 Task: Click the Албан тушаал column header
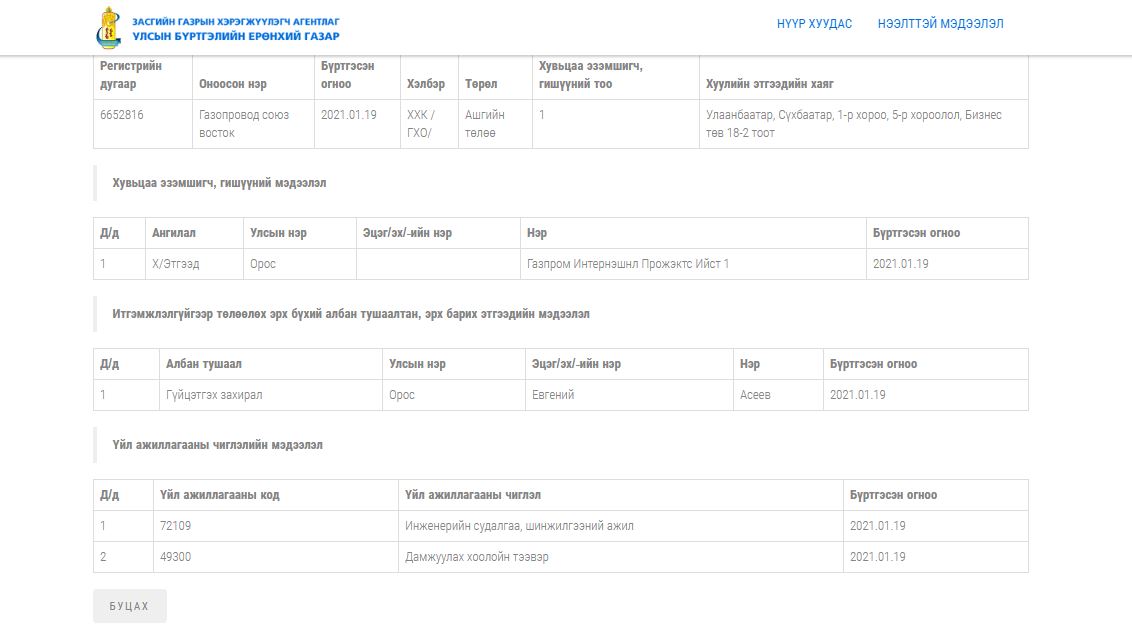point(204,364)
